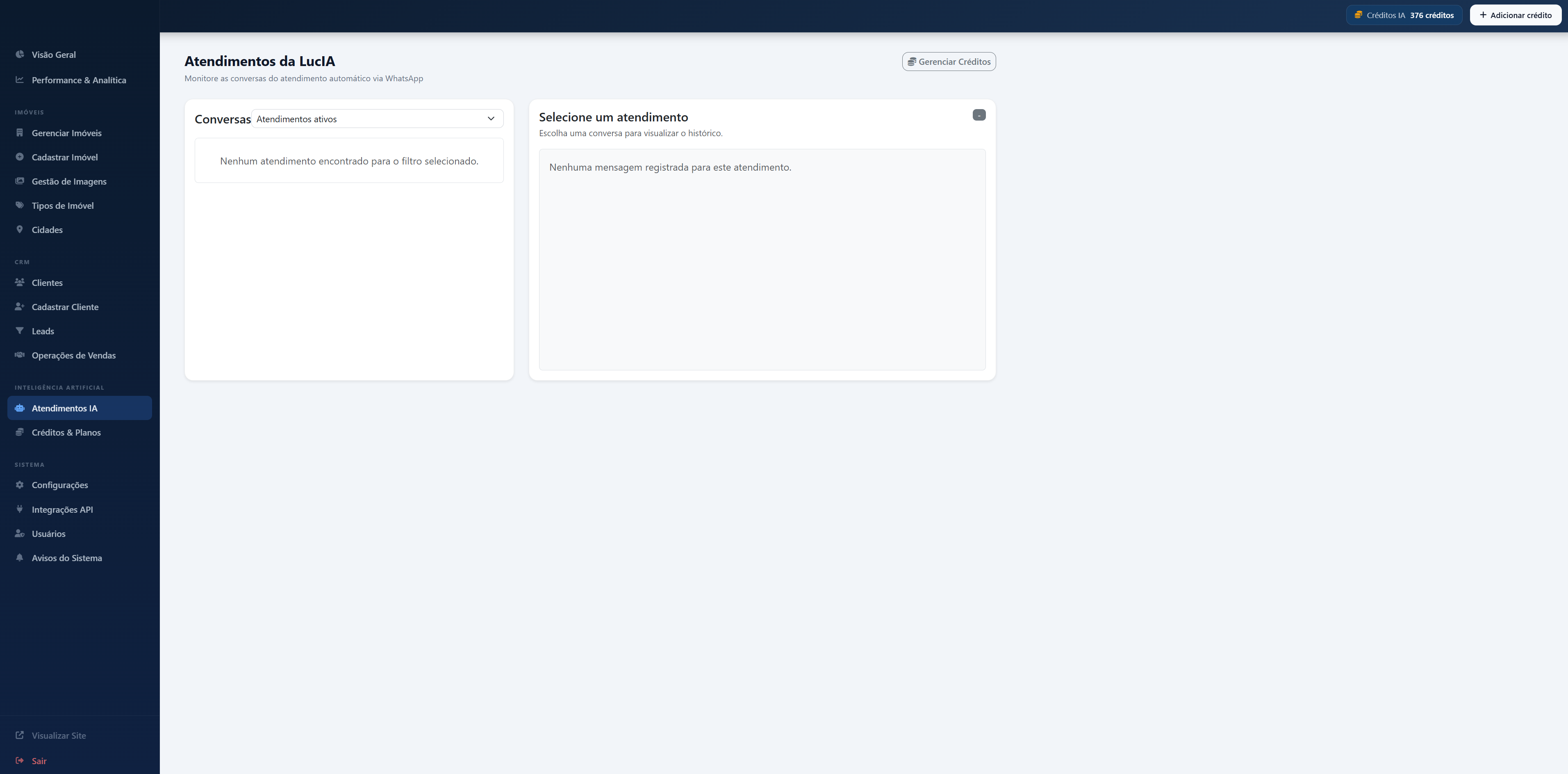Click the gear icon beside Configurações
Viewport: 1568px width, 774px height.
tap(20, 485)
